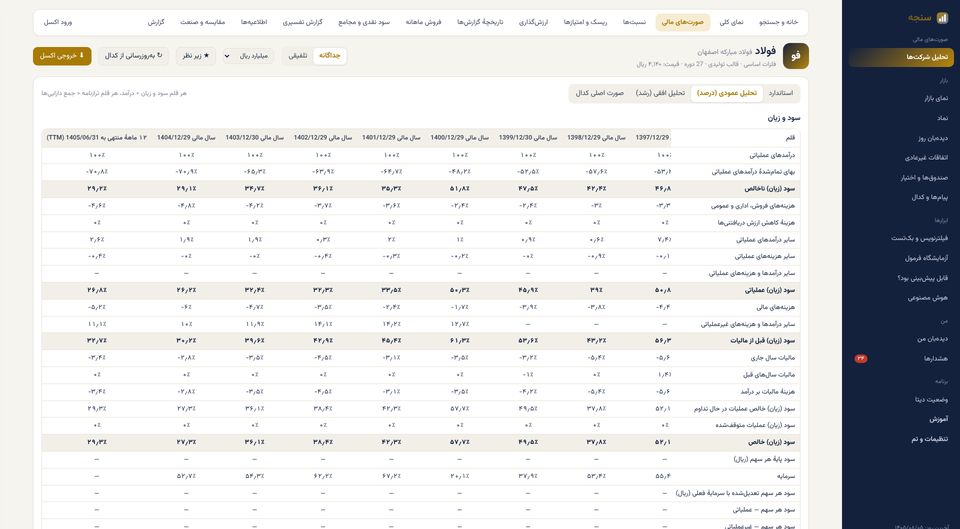This screenshot has height=529, width=960.
Task: Open the سود نقدی و مجامع tab
Action: pyautogui.click(x=364, y=22)
